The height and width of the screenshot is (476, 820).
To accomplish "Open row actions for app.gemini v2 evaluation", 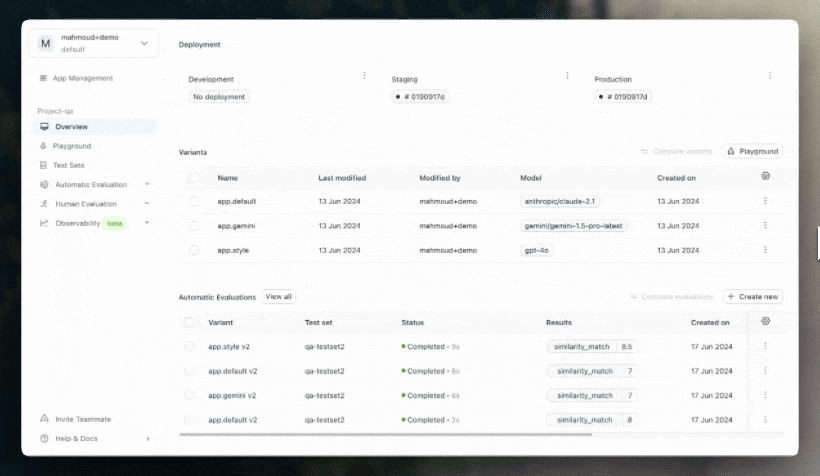I will click(x=765, y=395).
